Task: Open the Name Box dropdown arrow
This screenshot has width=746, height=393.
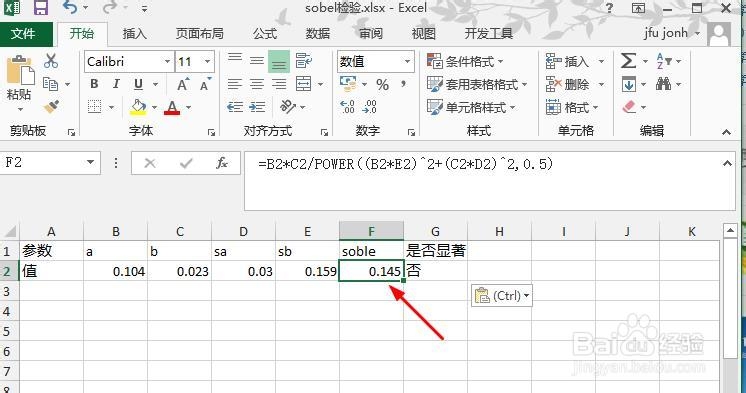Action: click(x=90, y=163)
